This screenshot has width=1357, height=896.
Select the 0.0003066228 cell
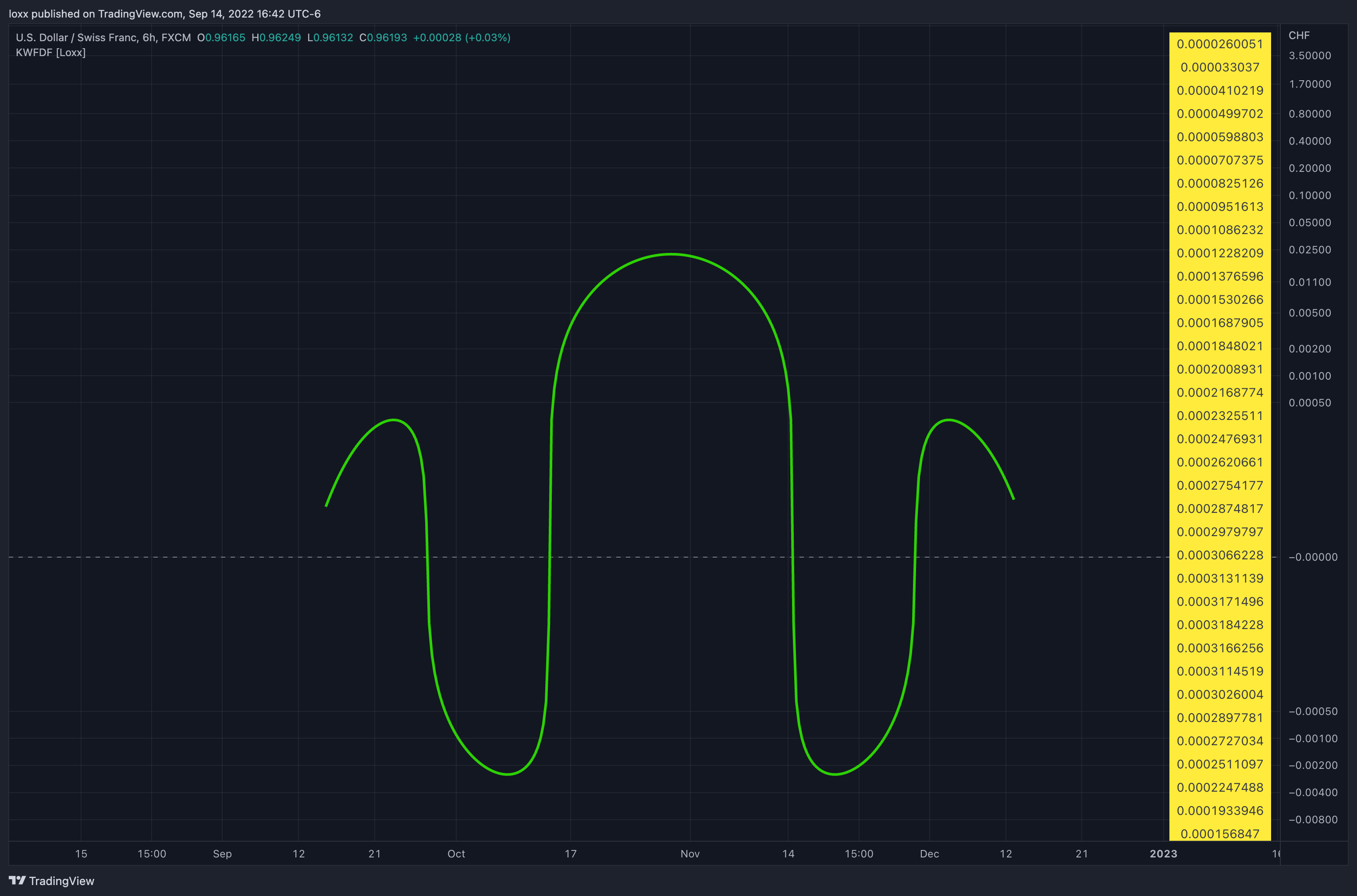point(1220,555)
